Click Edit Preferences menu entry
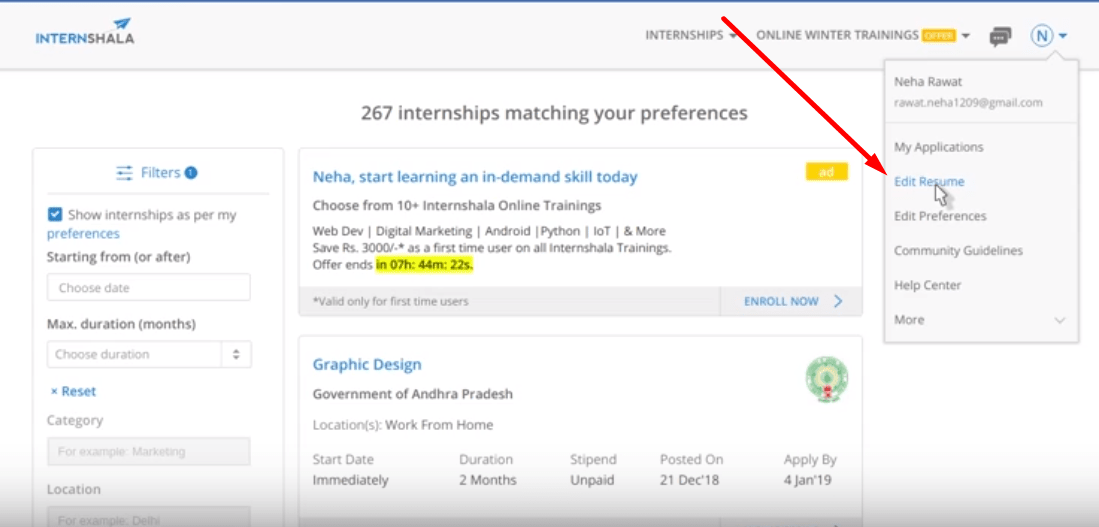 940,216
